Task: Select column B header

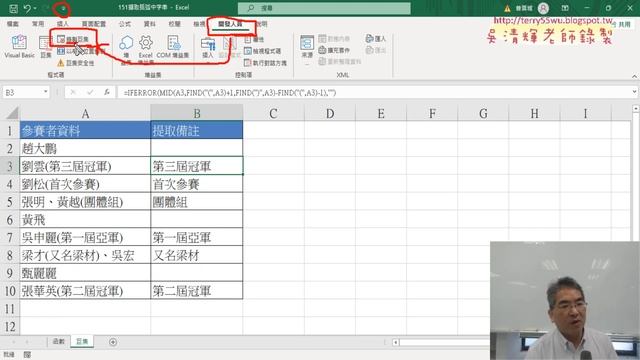Action: pos(197,113)
